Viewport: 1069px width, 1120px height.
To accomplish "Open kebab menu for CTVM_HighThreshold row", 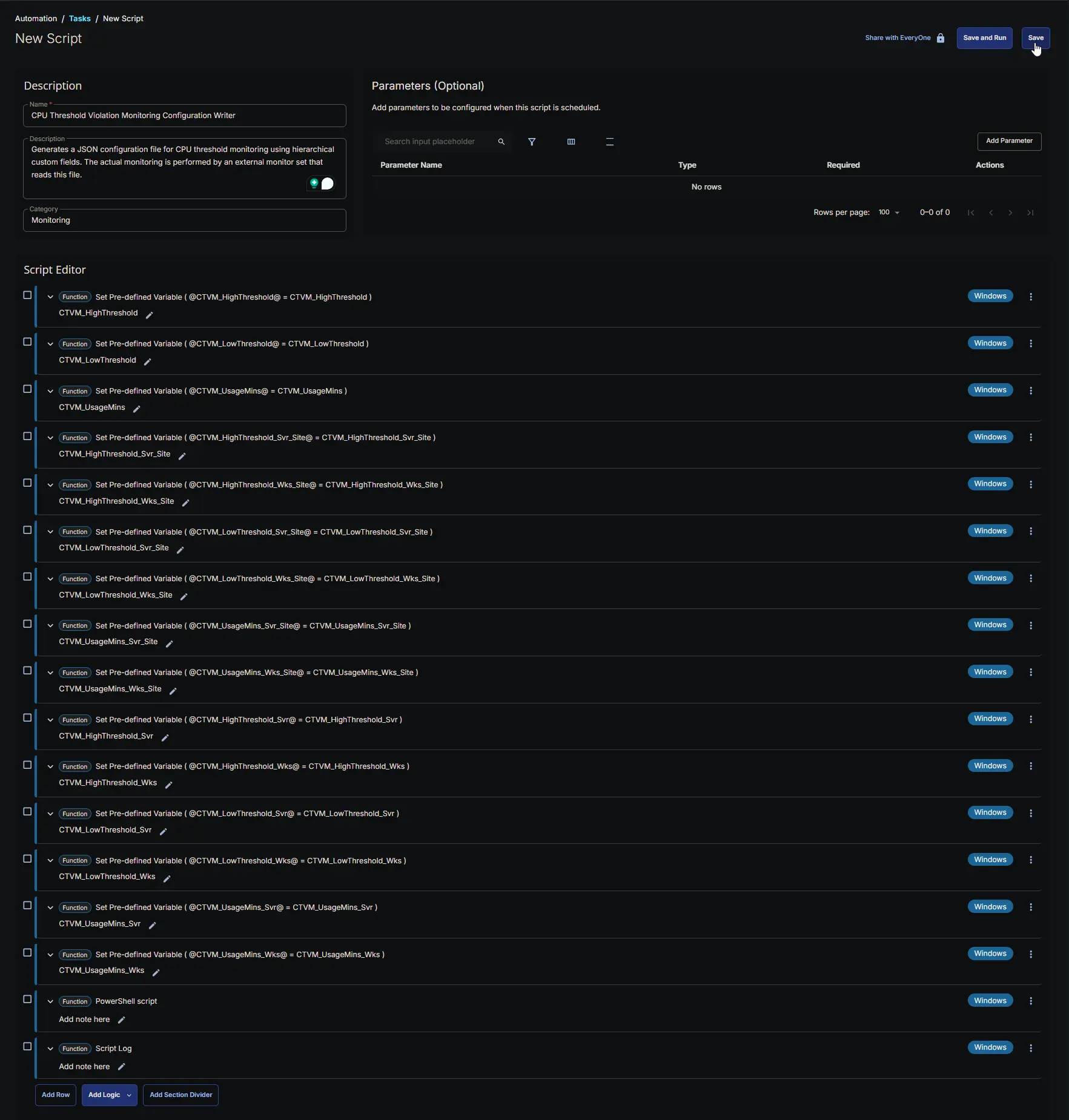I will (1031, 297).
